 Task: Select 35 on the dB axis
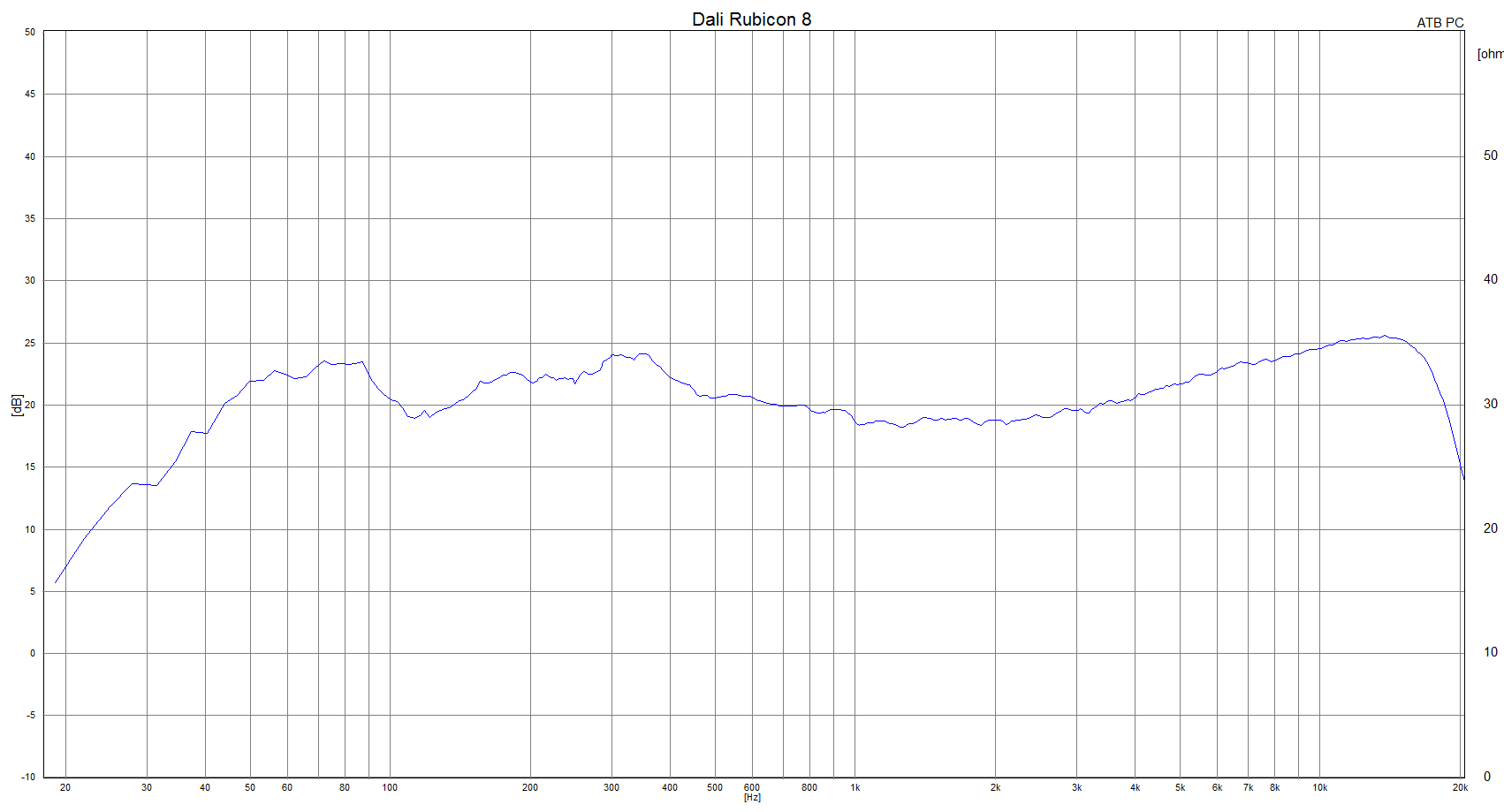(30, 218)
